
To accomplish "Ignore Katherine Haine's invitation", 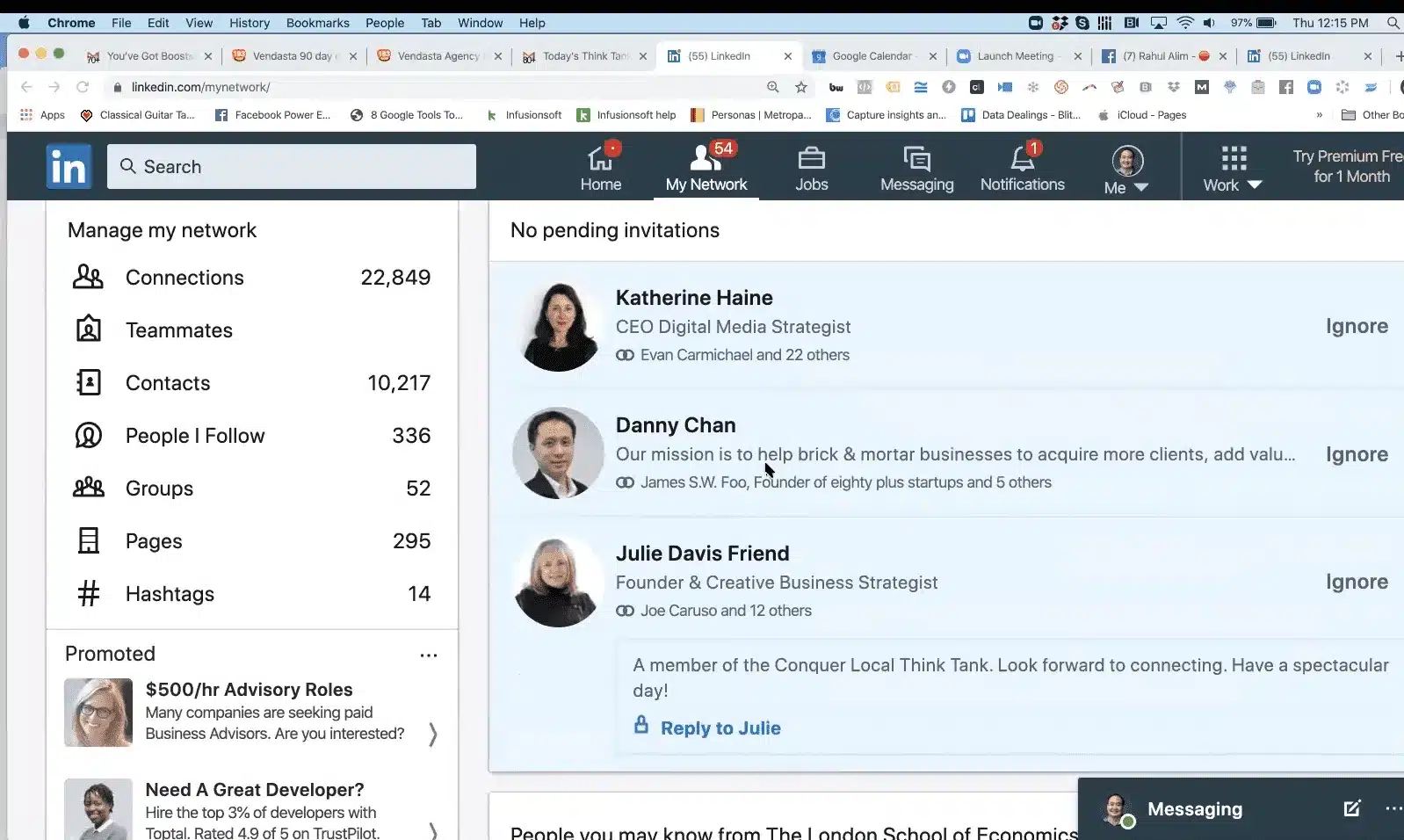I will click(x=1356, y=326).
